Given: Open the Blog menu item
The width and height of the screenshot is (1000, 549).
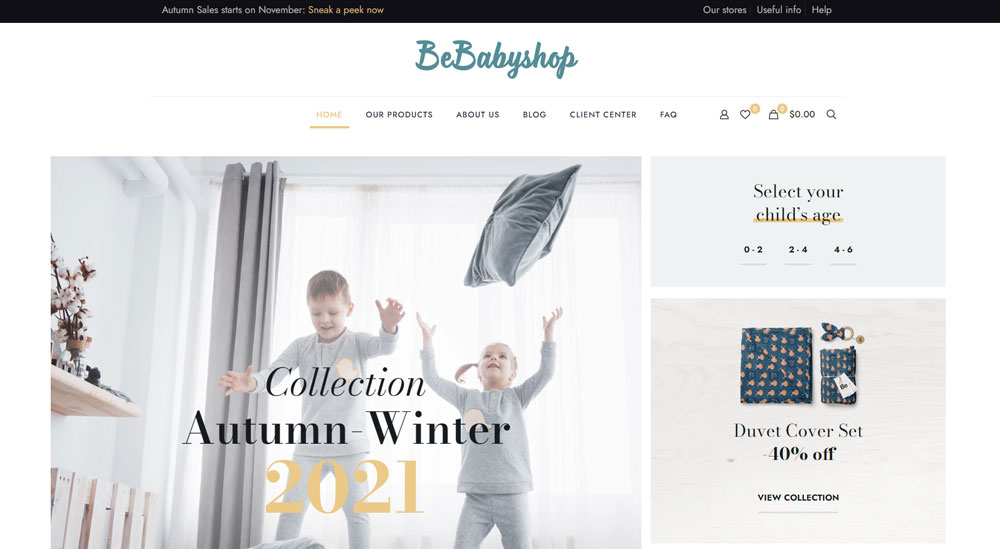Looking at the screenshot, I should [534, 115].
